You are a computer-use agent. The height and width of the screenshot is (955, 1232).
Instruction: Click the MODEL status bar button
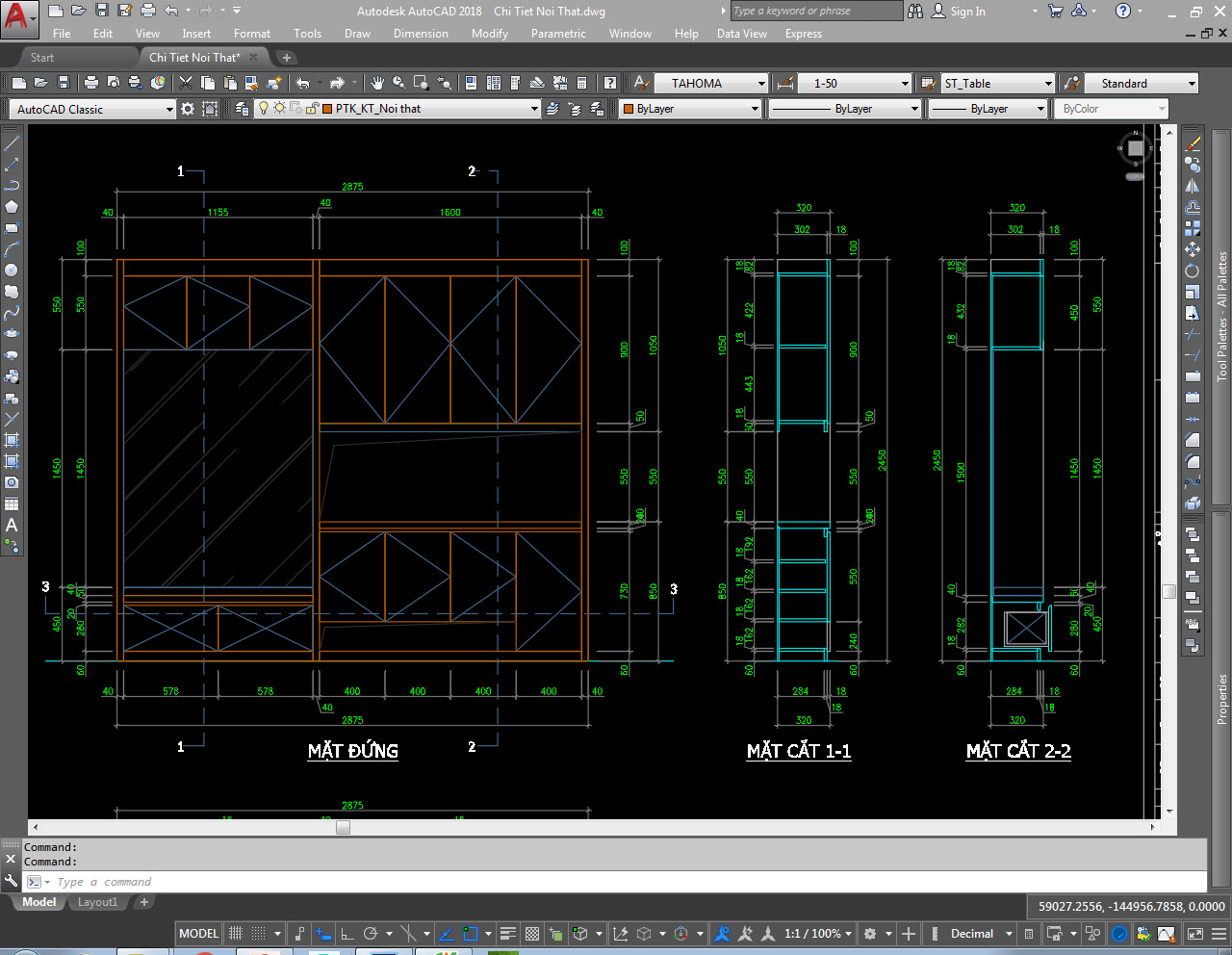click(198, 933)
